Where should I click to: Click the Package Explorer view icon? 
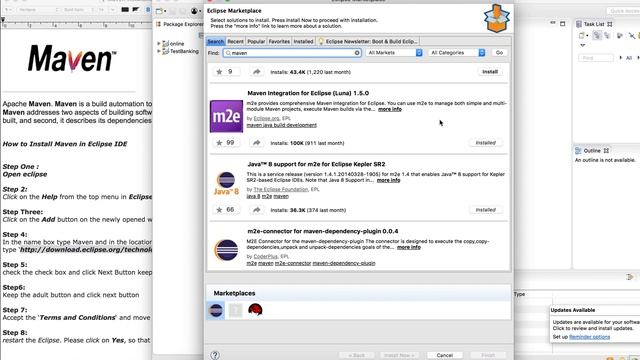tap(158, 24)
